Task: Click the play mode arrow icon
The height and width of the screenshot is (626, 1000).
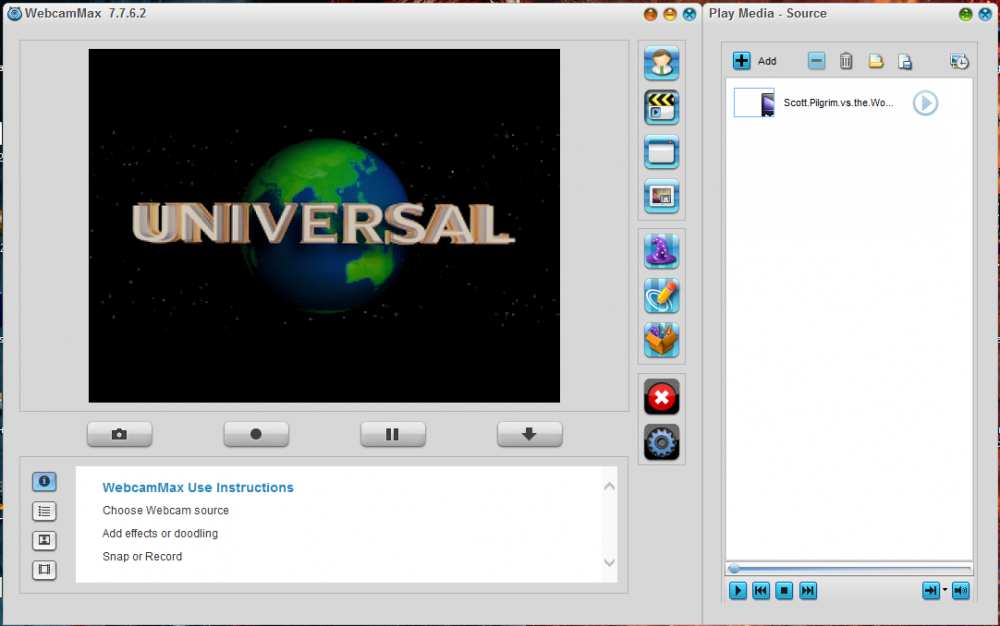Action: (930, 591)
